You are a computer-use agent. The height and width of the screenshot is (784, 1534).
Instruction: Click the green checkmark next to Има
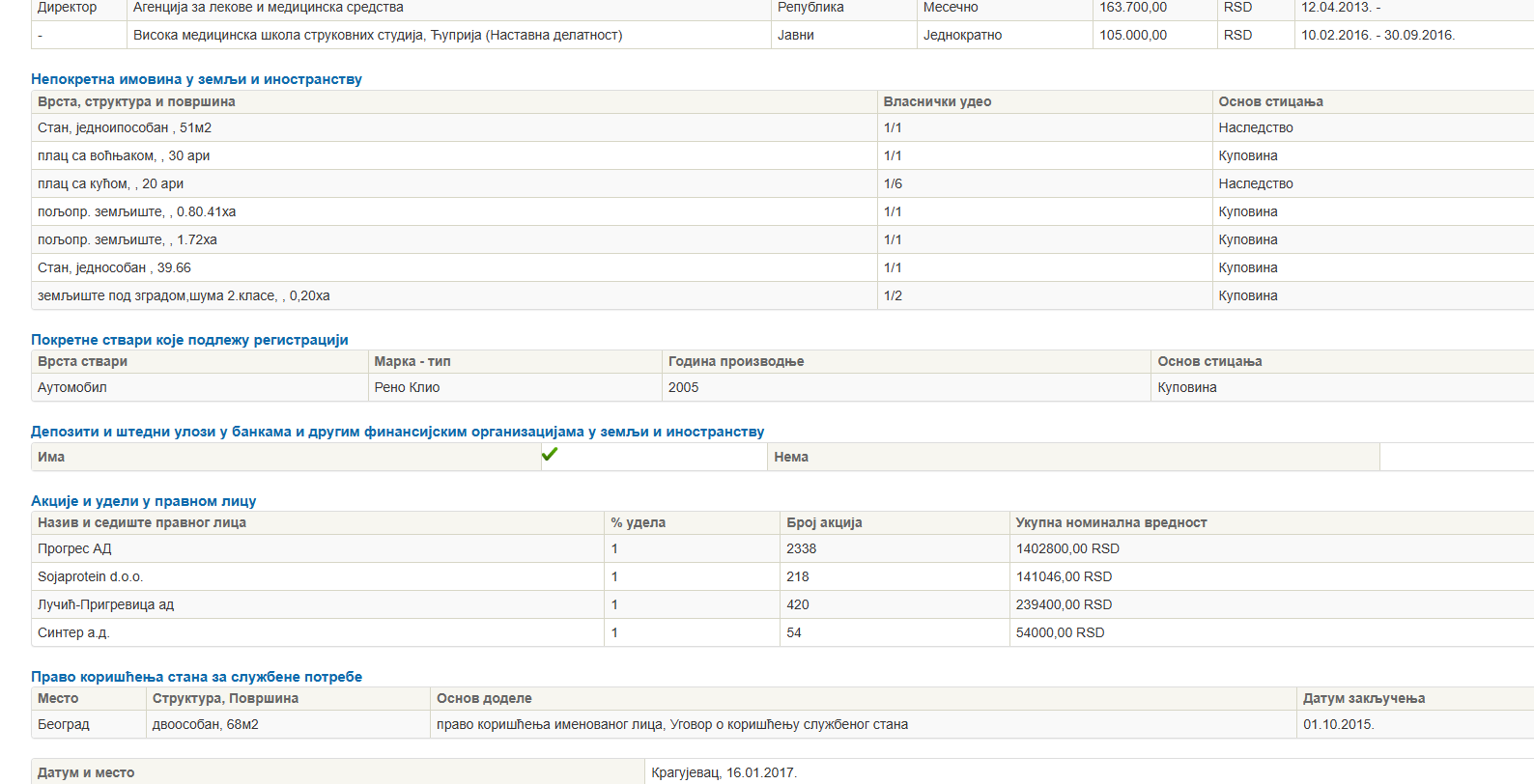[550, 455]
